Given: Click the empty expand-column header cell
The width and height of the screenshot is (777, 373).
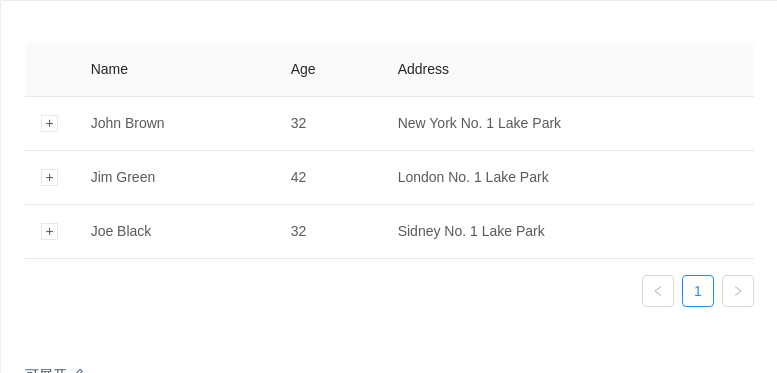Looking at the screenshot, I should pos(50,69).
